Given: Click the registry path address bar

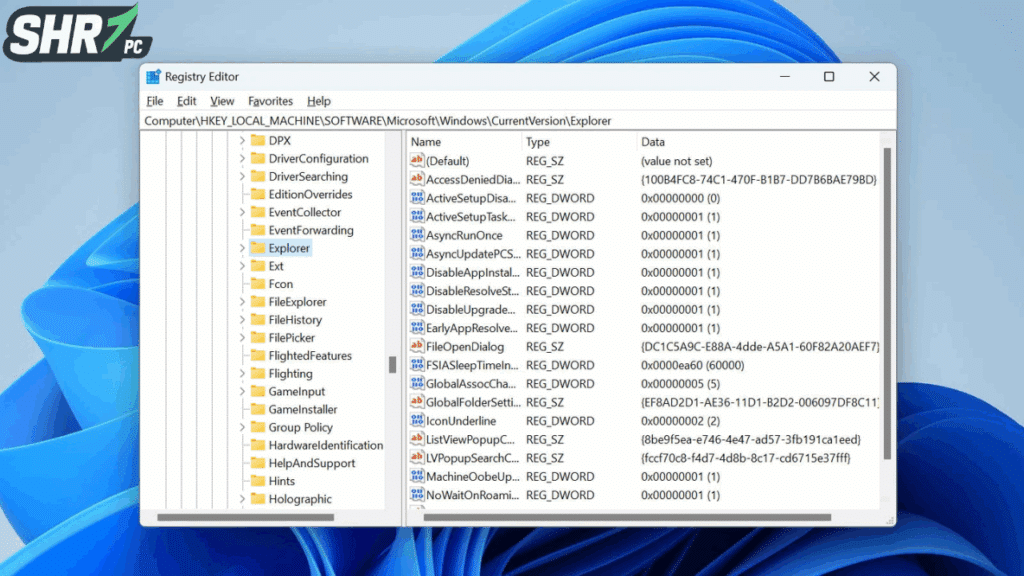Looking at the screenshot, I should pyautogui.click(x=517, y=121).
